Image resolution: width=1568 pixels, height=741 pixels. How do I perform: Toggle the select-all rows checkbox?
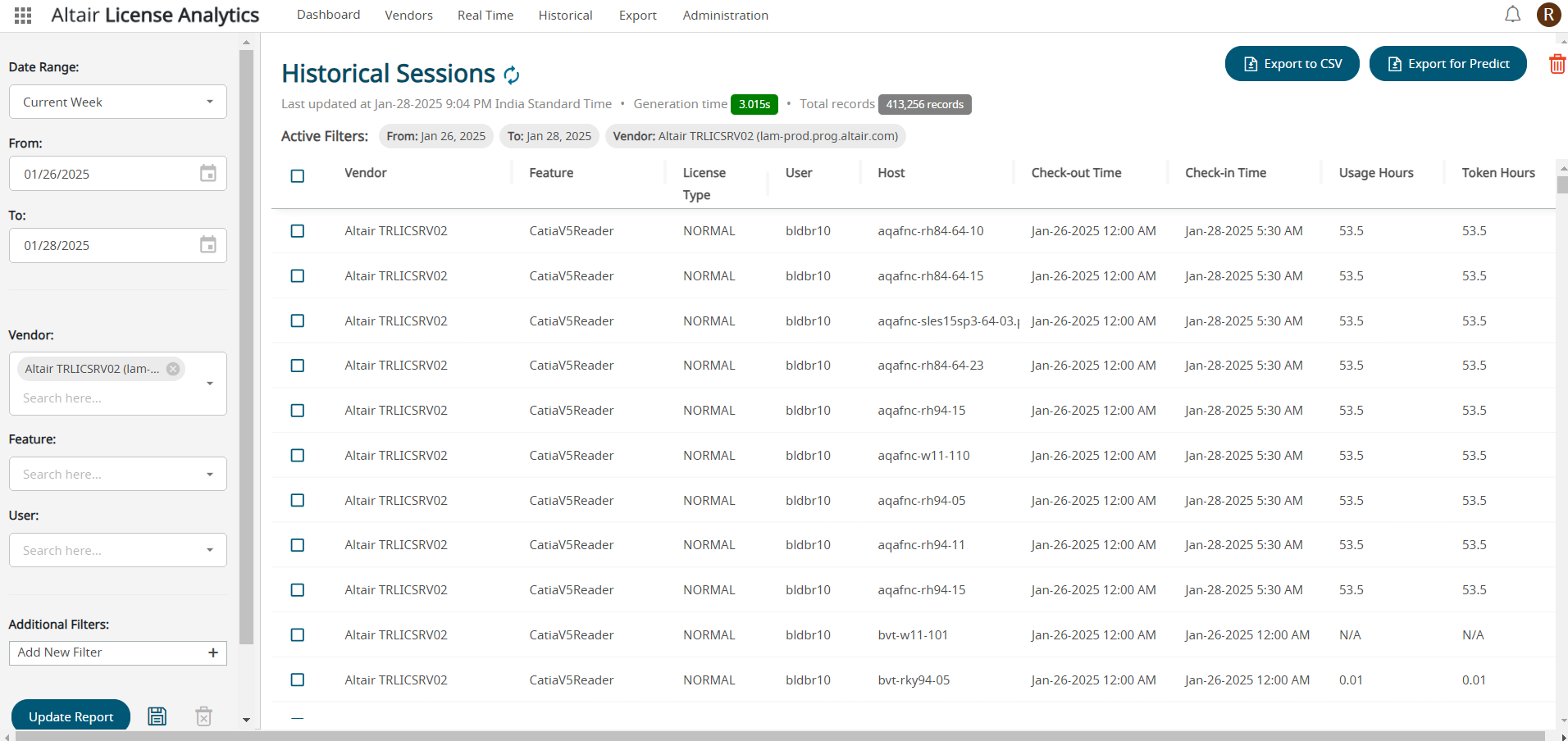pos(298,176)
